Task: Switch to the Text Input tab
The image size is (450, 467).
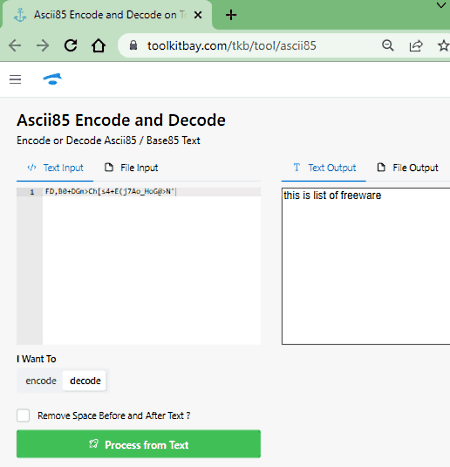Action: click(x=55, y=168)
